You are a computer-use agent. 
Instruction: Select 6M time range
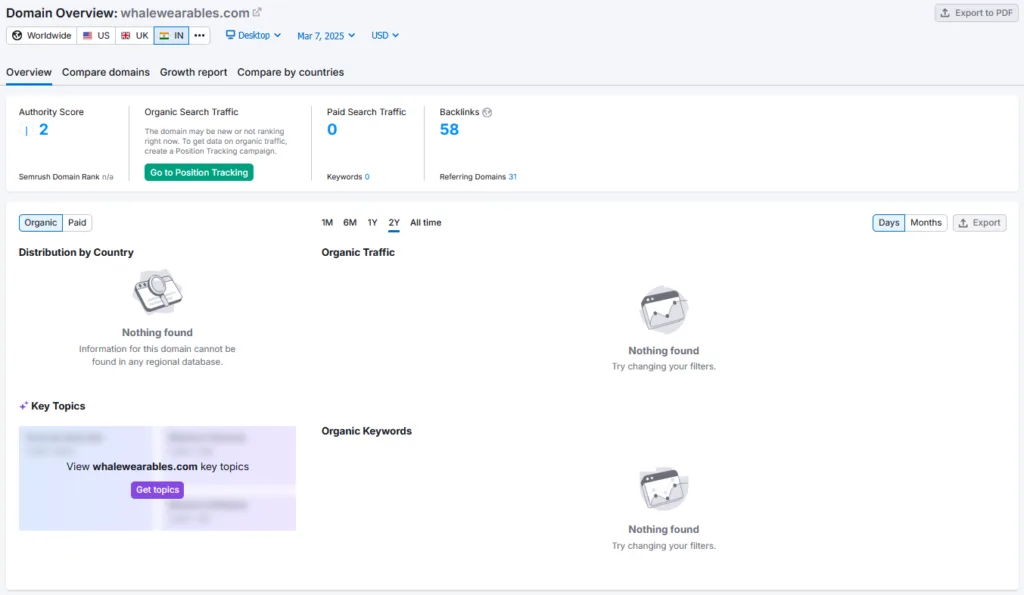(x=350, y=223)
